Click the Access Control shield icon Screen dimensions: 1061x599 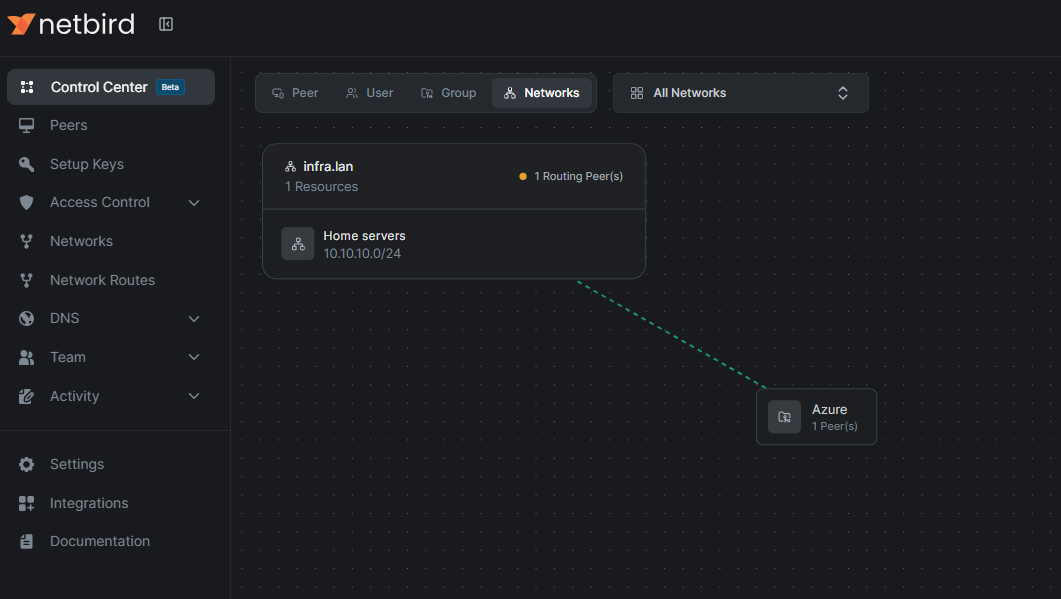point(27,202)
